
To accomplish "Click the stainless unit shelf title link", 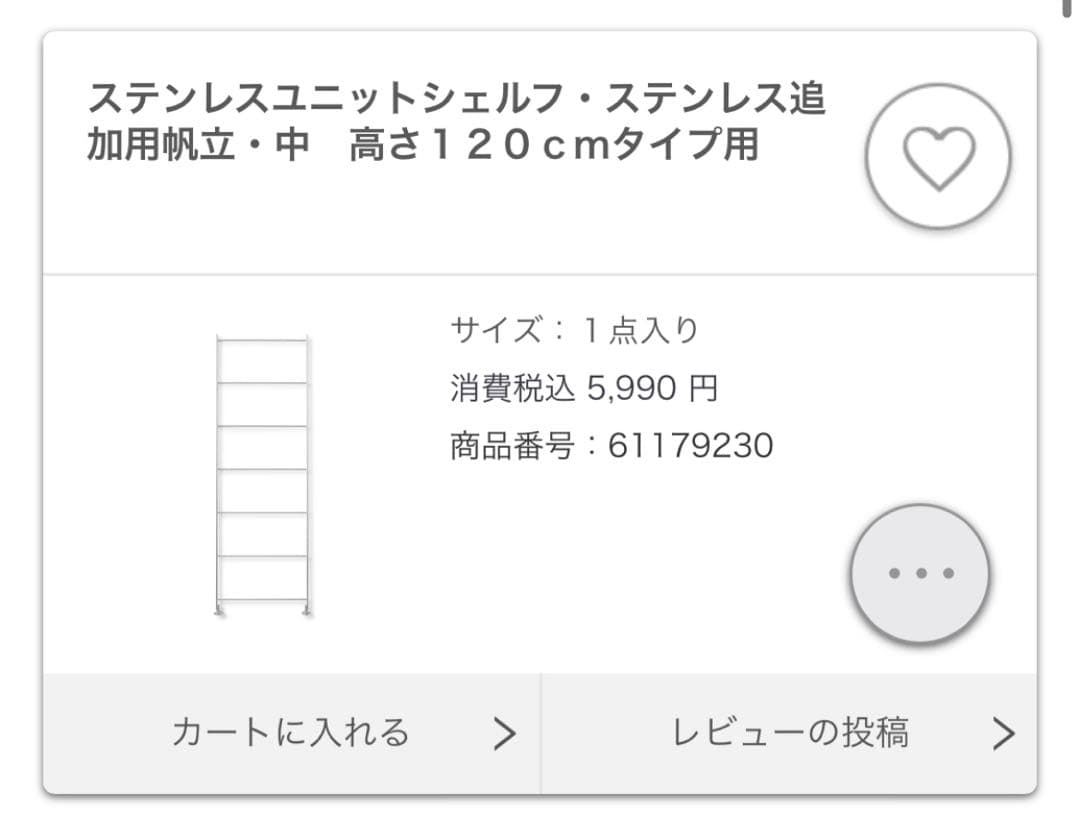I will [x=460, y=120].
